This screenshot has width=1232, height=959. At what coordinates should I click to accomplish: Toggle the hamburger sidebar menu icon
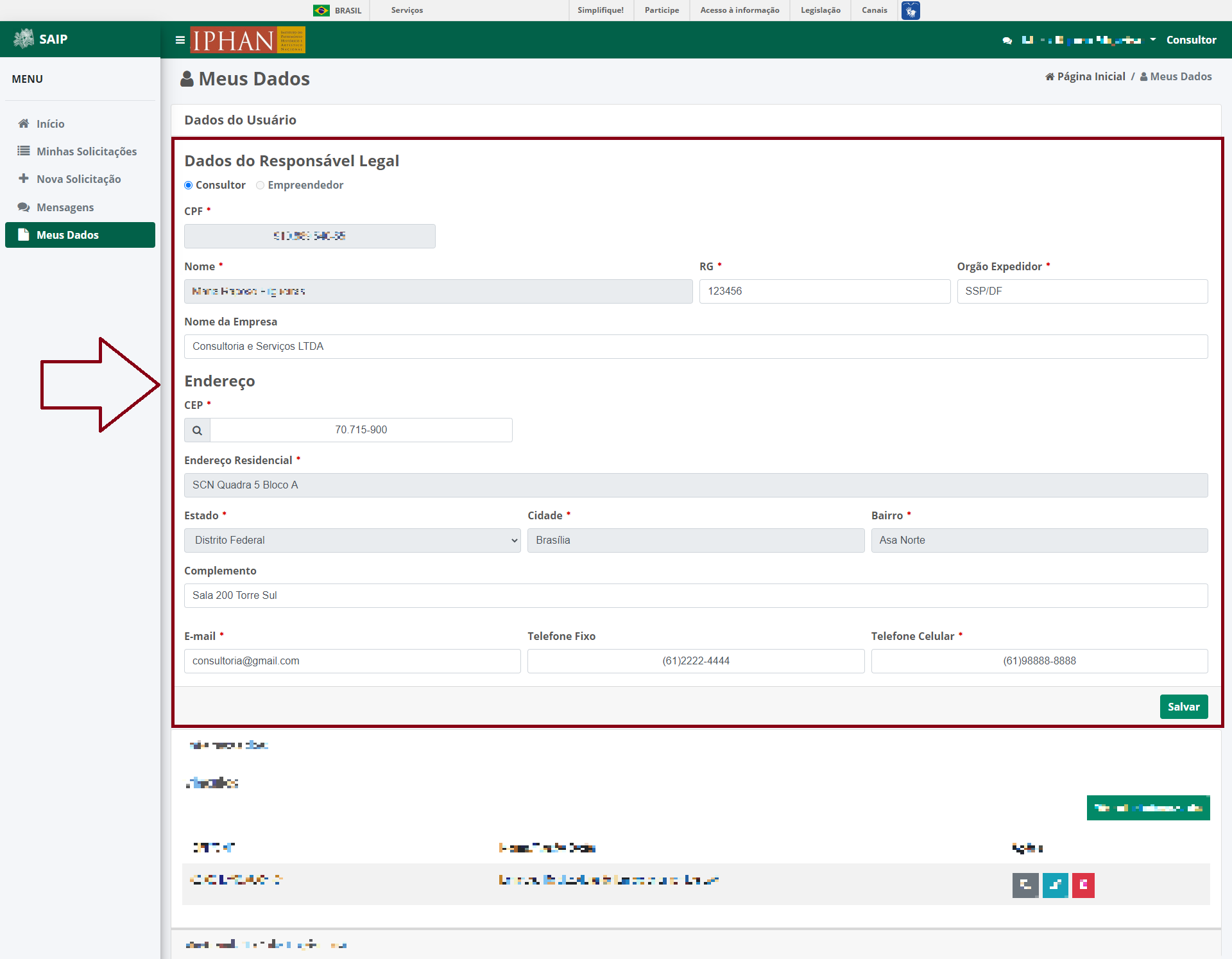[180, 40]
